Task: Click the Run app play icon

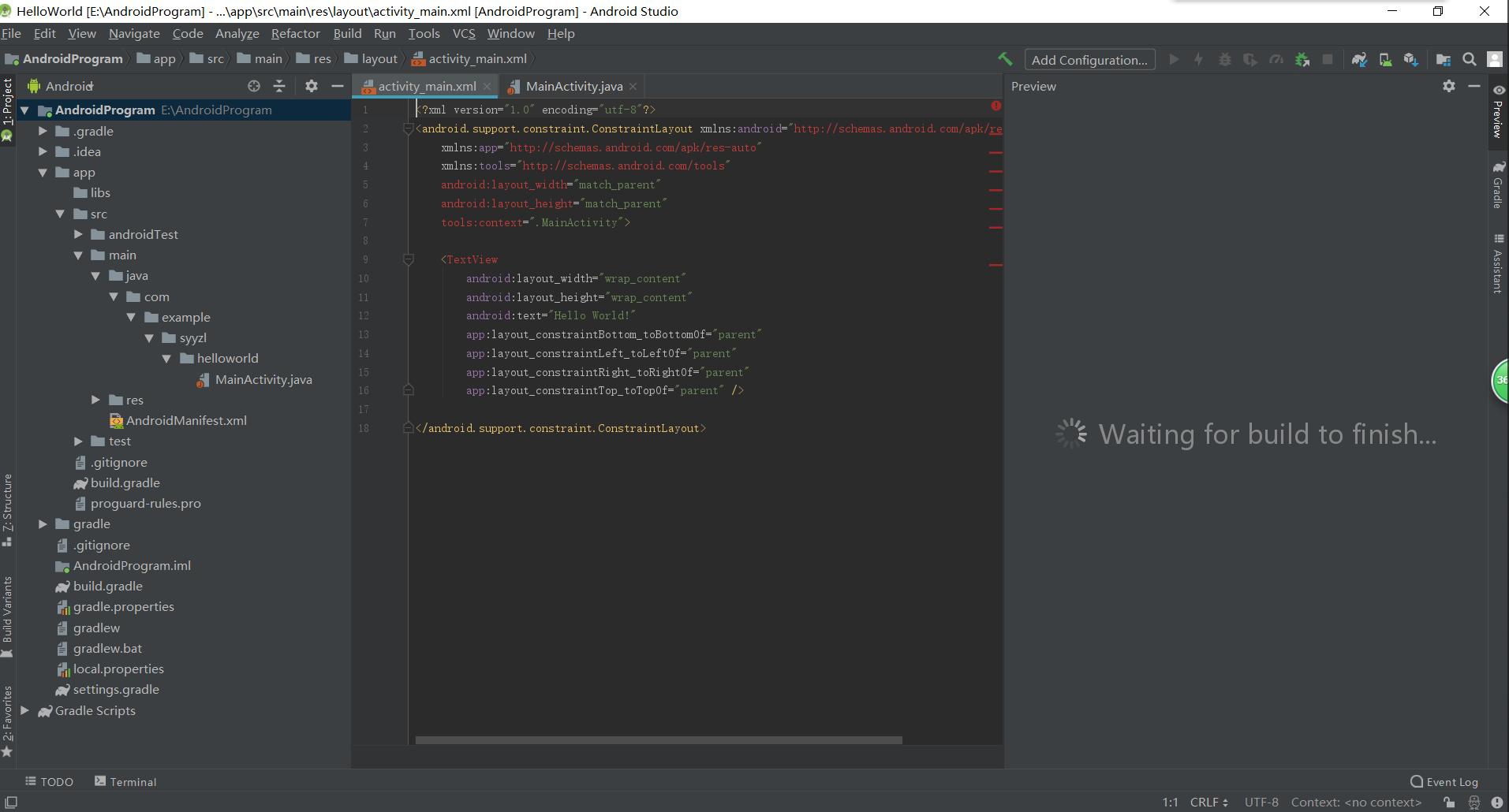Action: 1174,59
